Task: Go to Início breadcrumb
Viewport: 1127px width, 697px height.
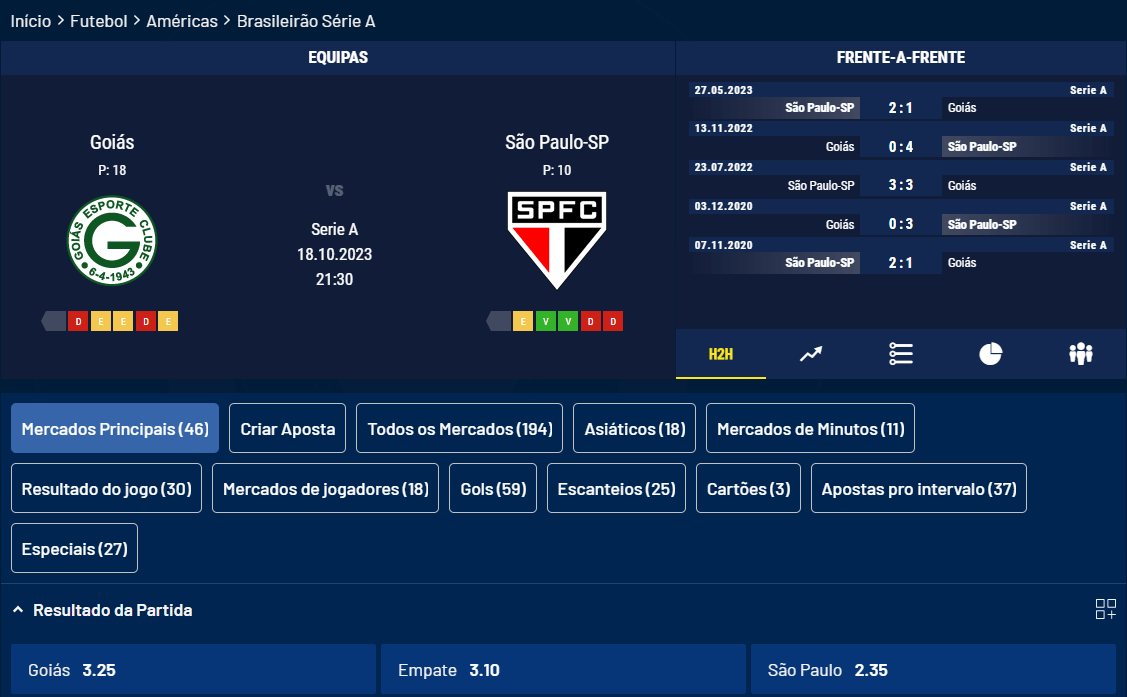Action: pos(31,21)
